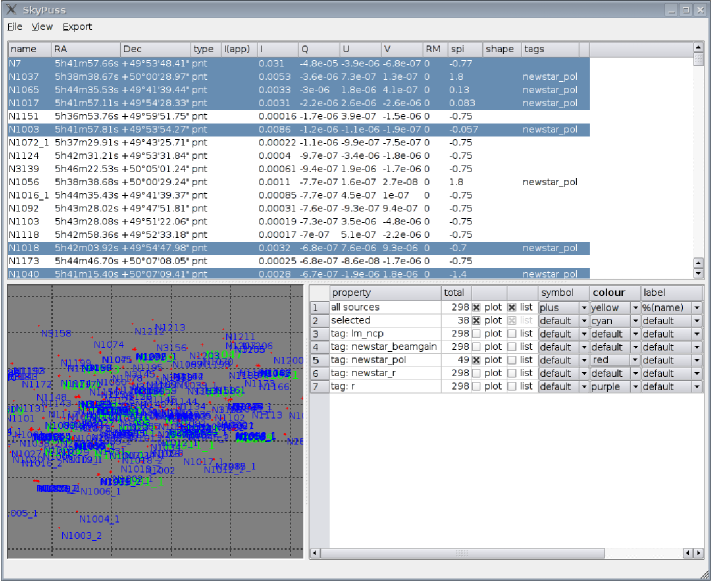
Task: Click the N1003_2 source label in plot
Action: pyautogui.click(x=81, y=535)
